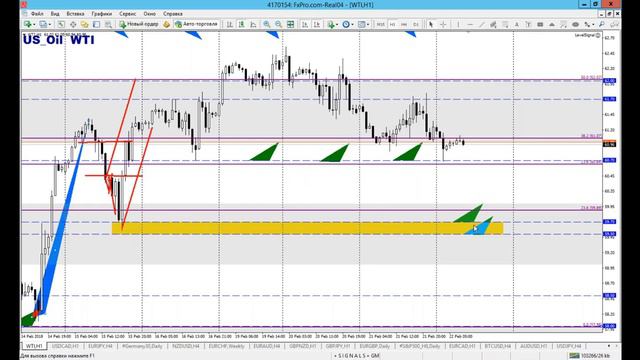Click the Новый ордер button
The image size is (640, 360).
[x=139, y=24]
